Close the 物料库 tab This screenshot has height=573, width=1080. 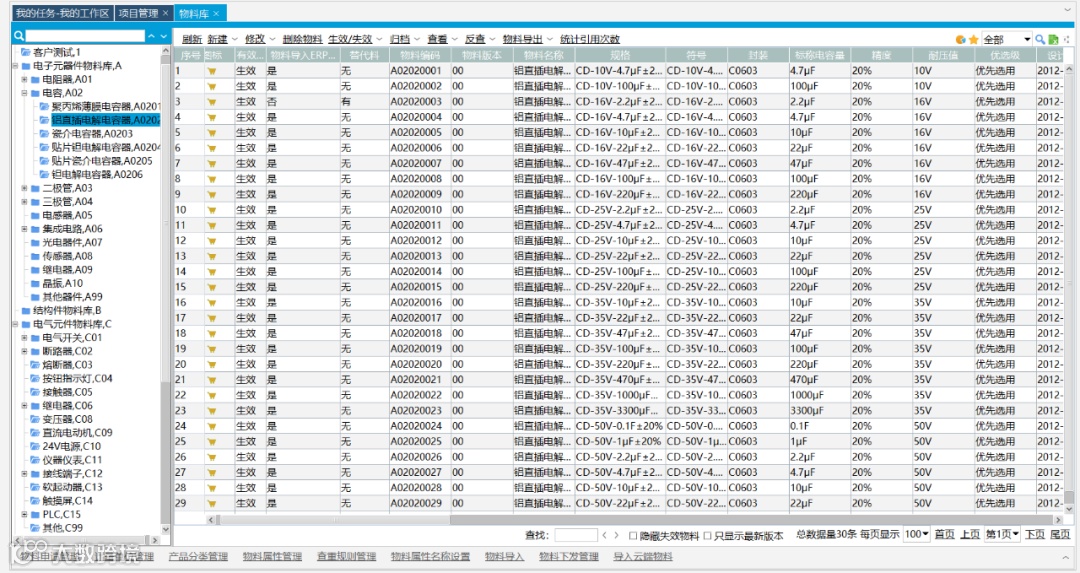[216, 14]
